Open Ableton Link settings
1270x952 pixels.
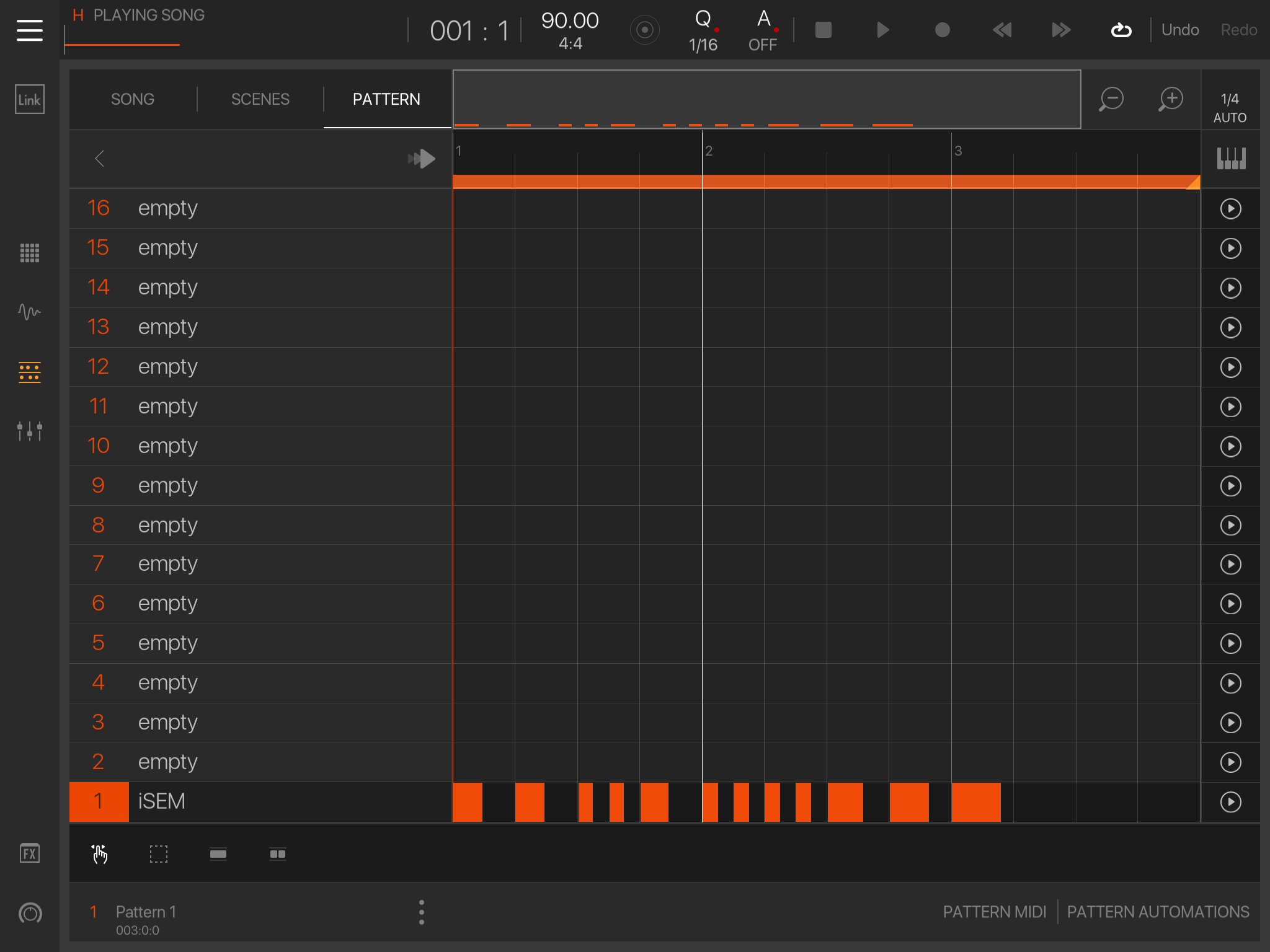[x=29, y=99]
